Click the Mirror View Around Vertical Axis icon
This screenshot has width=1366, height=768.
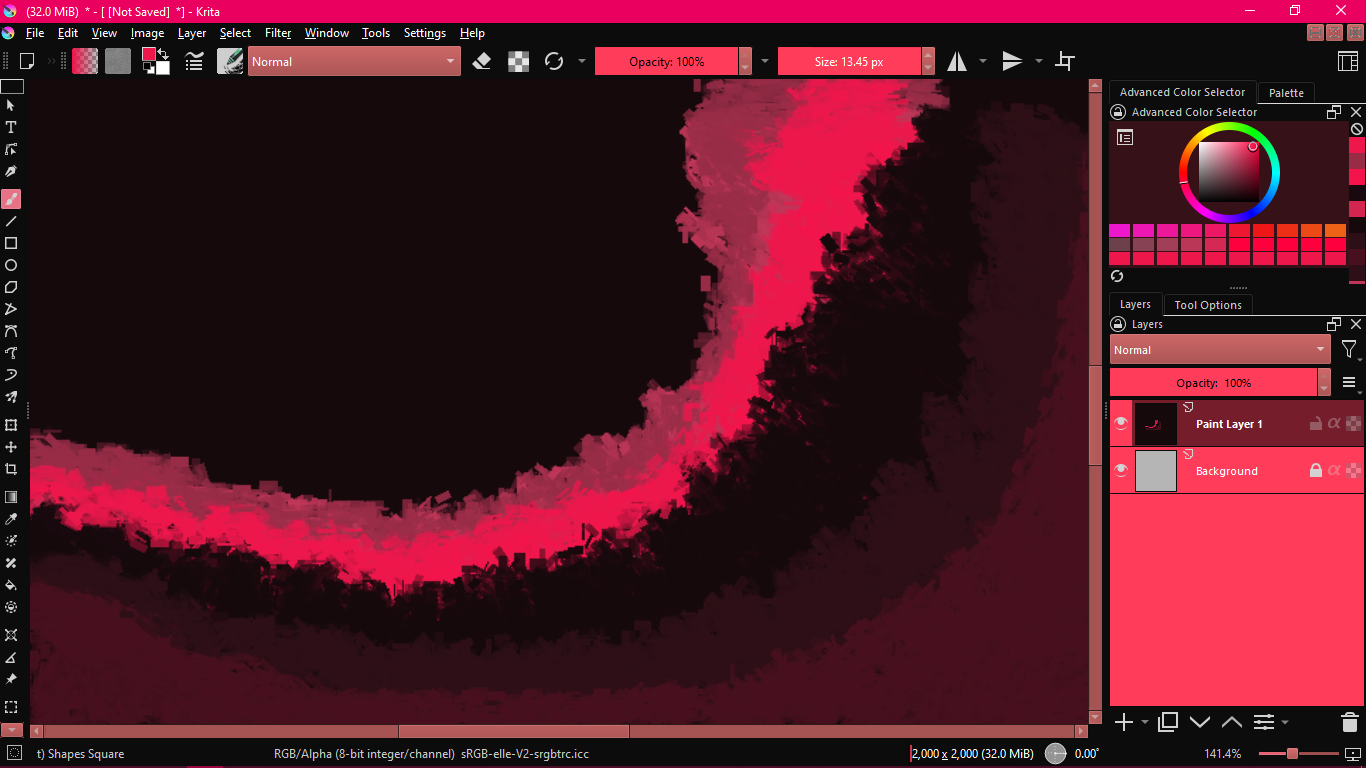click(959, 61)
